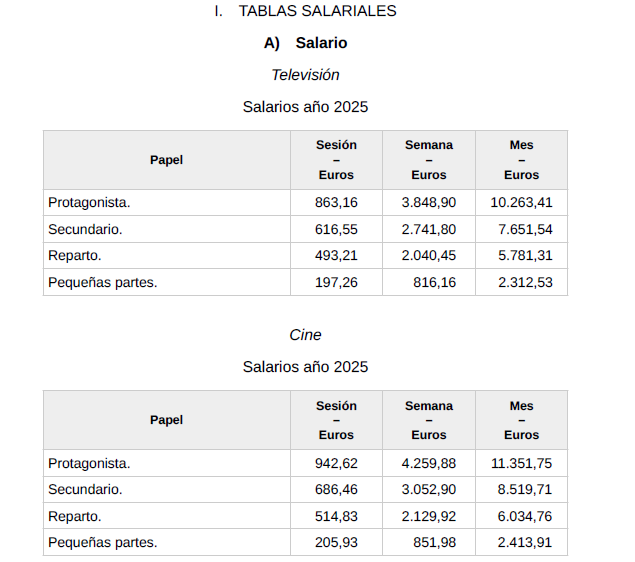This screenshot has height=562, width=635.
Task: Select the monthly value 7.651,54
Action: click(525, 229)
